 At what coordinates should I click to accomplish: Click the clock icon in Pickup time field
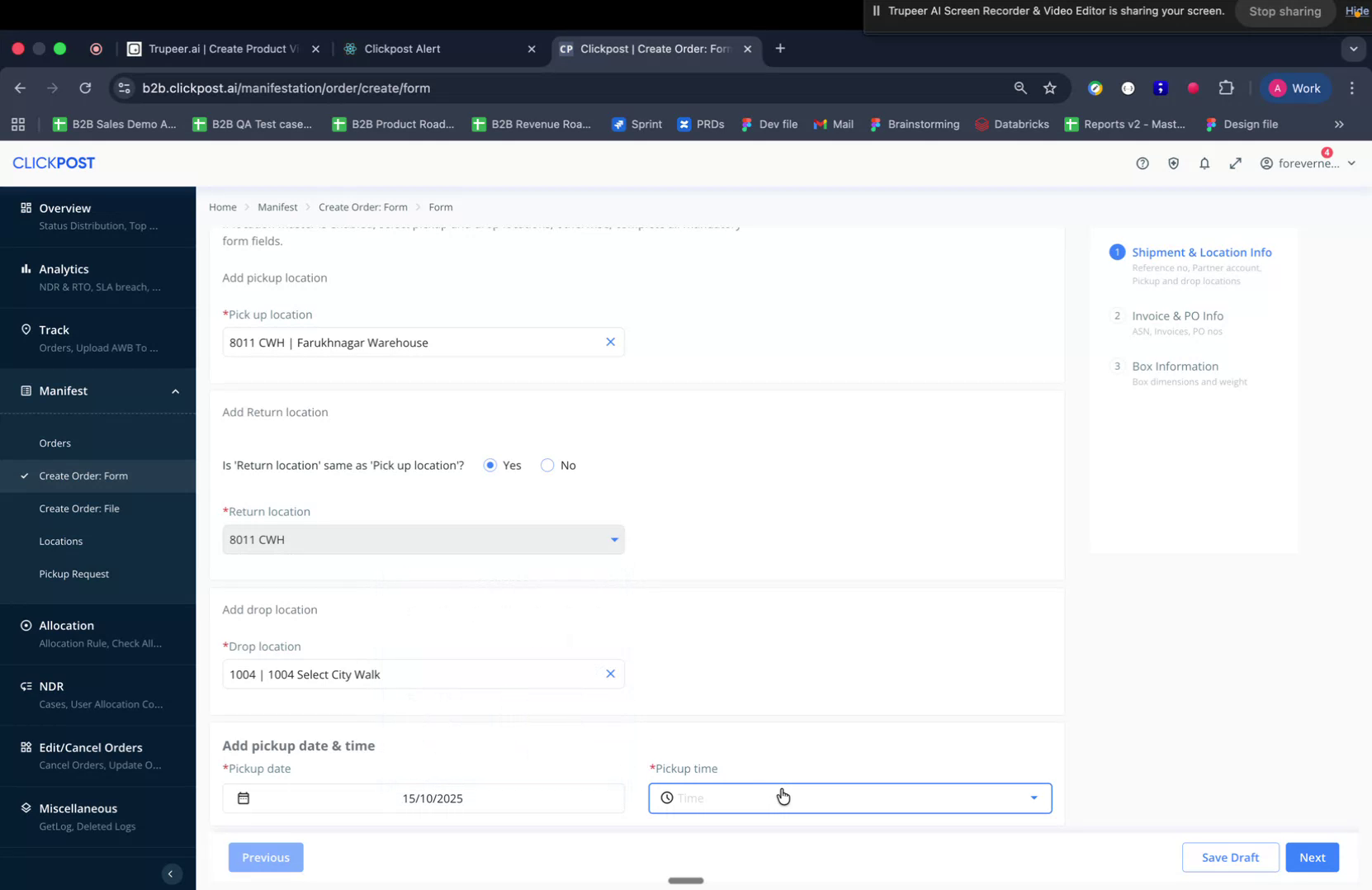click(667, 798)
